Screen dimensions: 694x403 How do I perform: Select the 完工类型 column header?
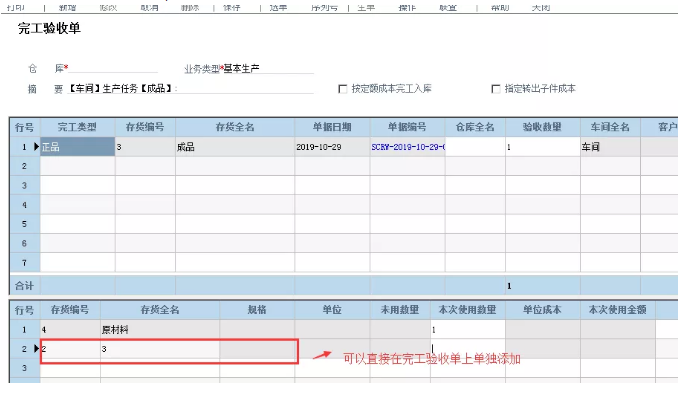(77, 127)
